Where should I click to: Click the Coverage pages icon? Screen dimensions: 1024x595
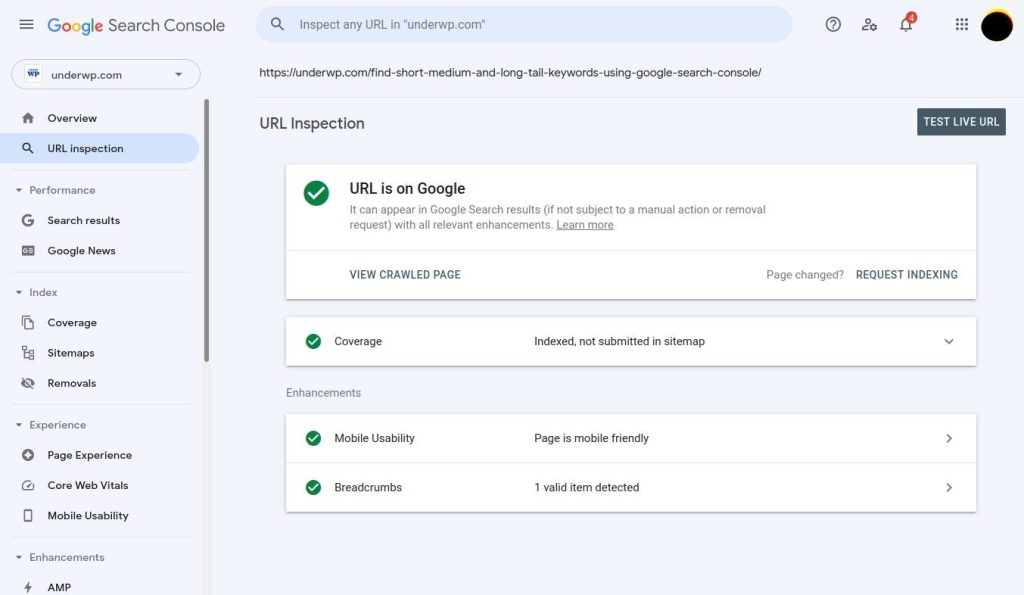point(27,323)
